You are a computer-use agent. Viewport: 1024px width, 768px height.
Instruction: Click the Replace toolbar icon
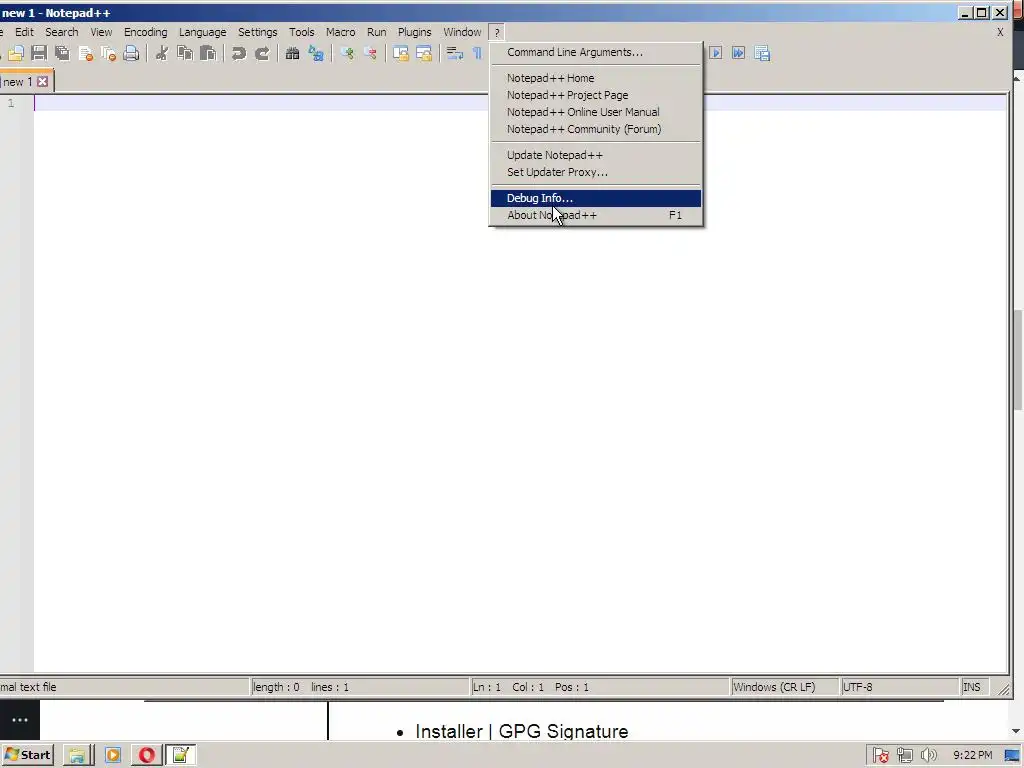pos(316,54)
